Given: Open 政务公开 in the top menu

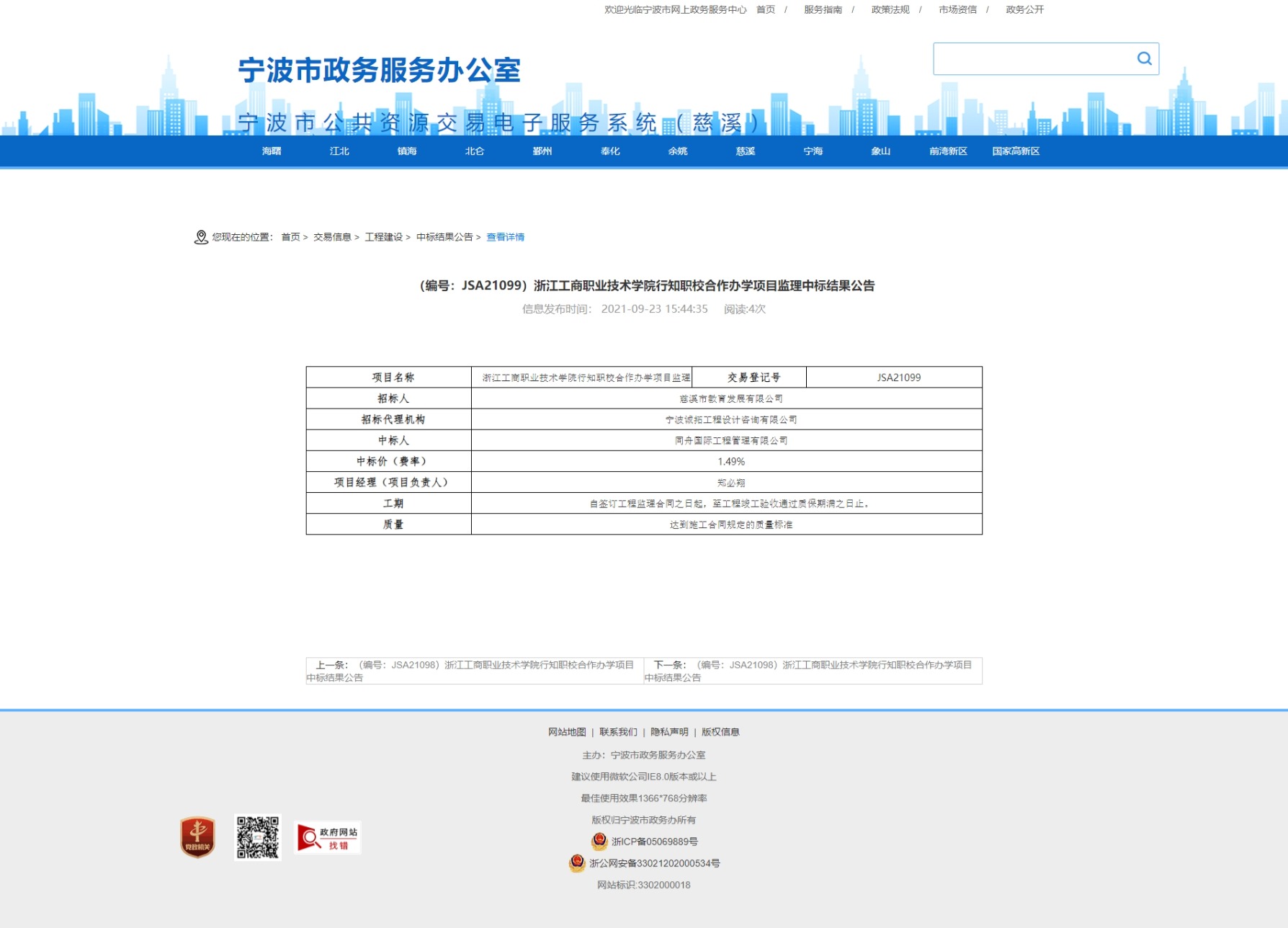Looking at the screenshot, I should (x=1024, y=9).
